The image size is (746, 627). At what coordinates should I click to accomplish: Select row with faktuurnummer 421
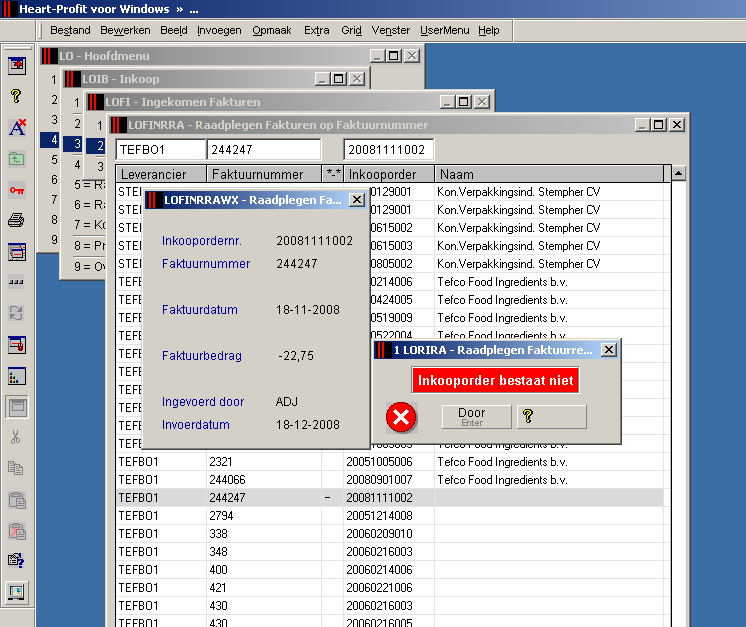point(390,588)
